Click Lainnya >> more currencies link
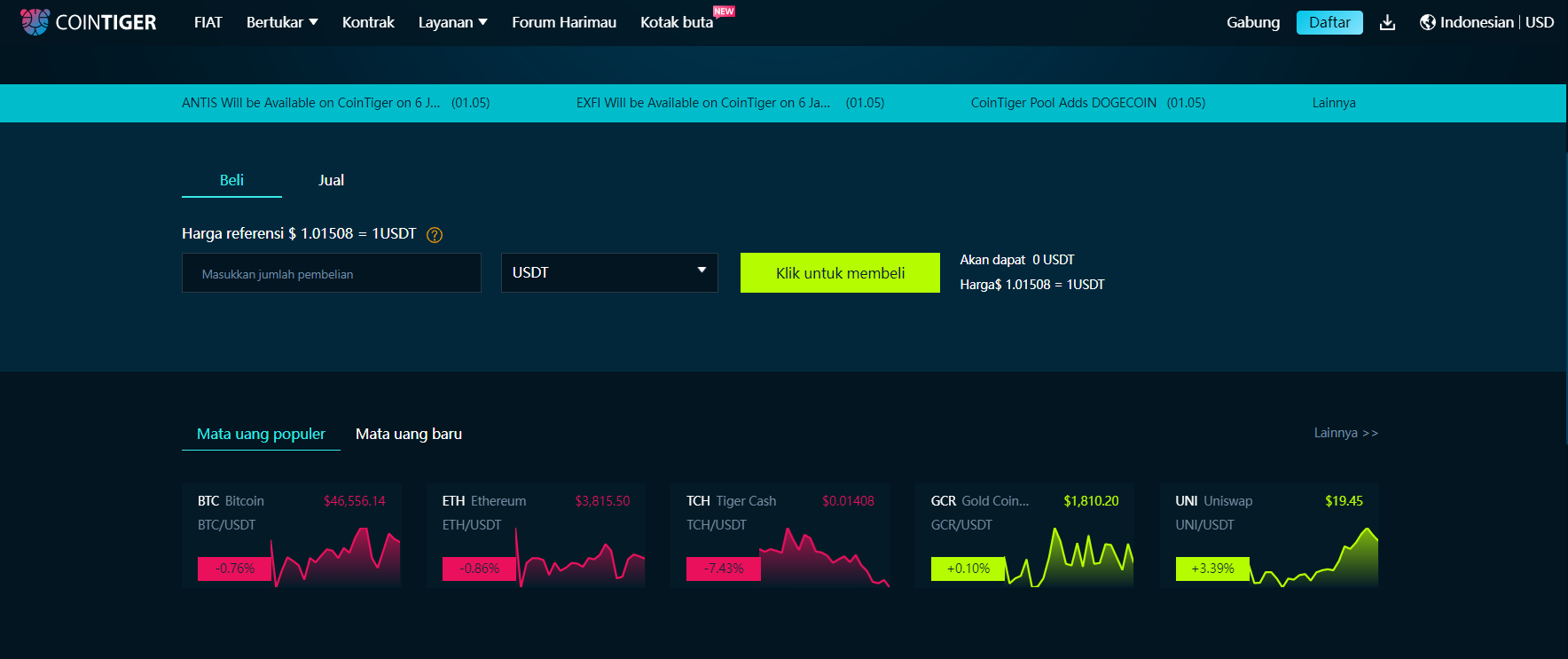Viewport: 1568px width, 659px height. pyautogui.click(x=1346, y=433)
